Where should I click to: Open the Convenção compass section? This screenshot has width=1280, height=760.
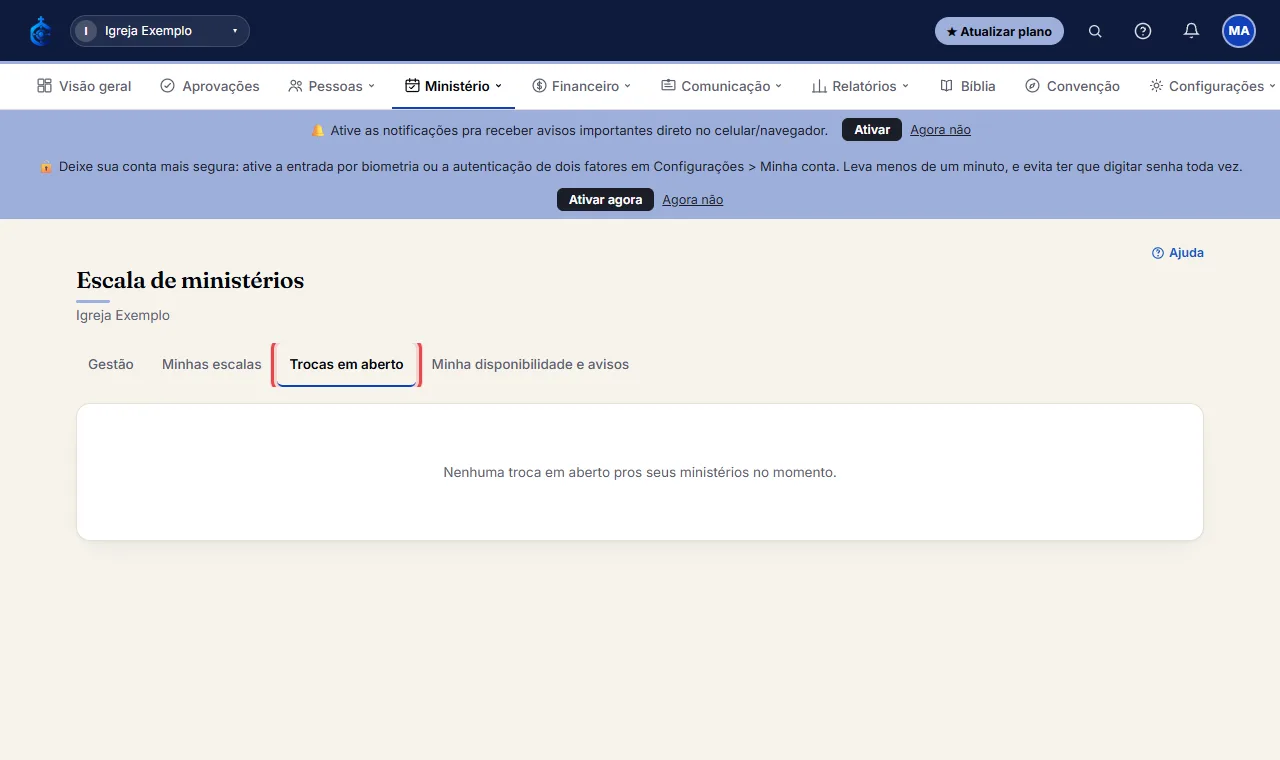tap(1072, 86)
